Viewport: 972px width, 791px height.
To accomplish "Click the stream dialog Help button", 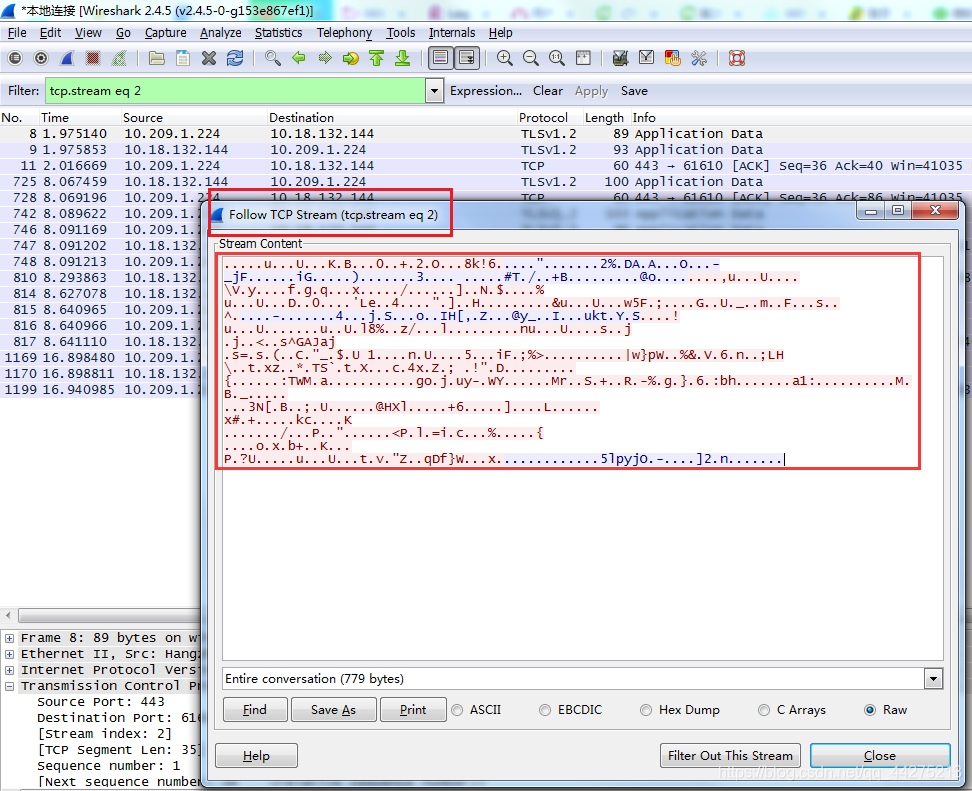I will coord(256,756).
